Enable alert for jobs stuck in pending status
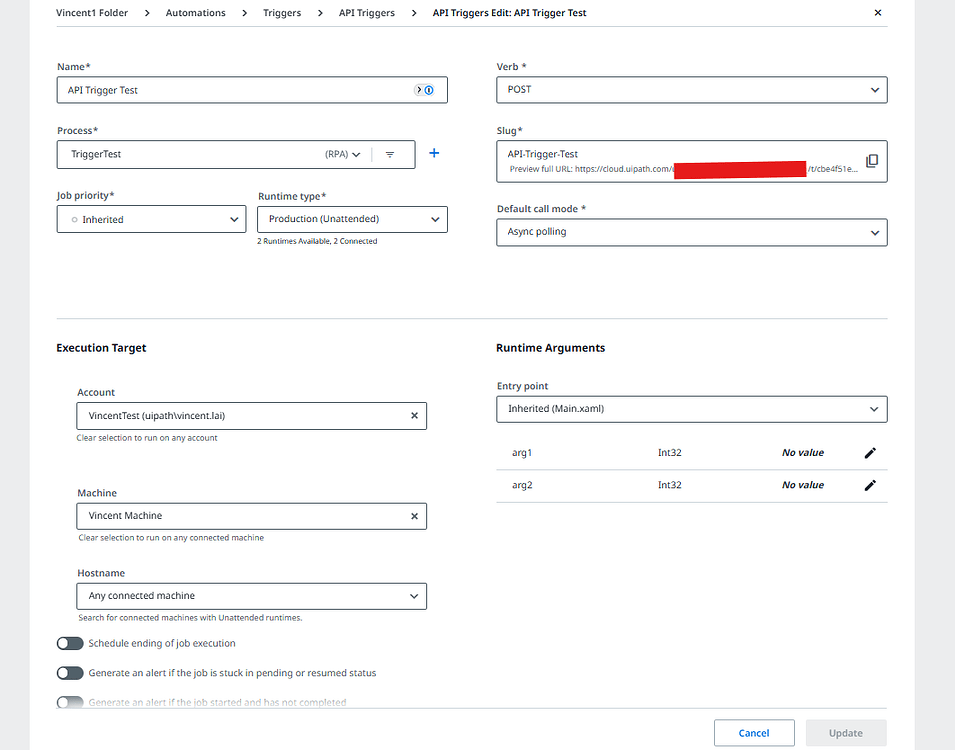 [70, 673]
